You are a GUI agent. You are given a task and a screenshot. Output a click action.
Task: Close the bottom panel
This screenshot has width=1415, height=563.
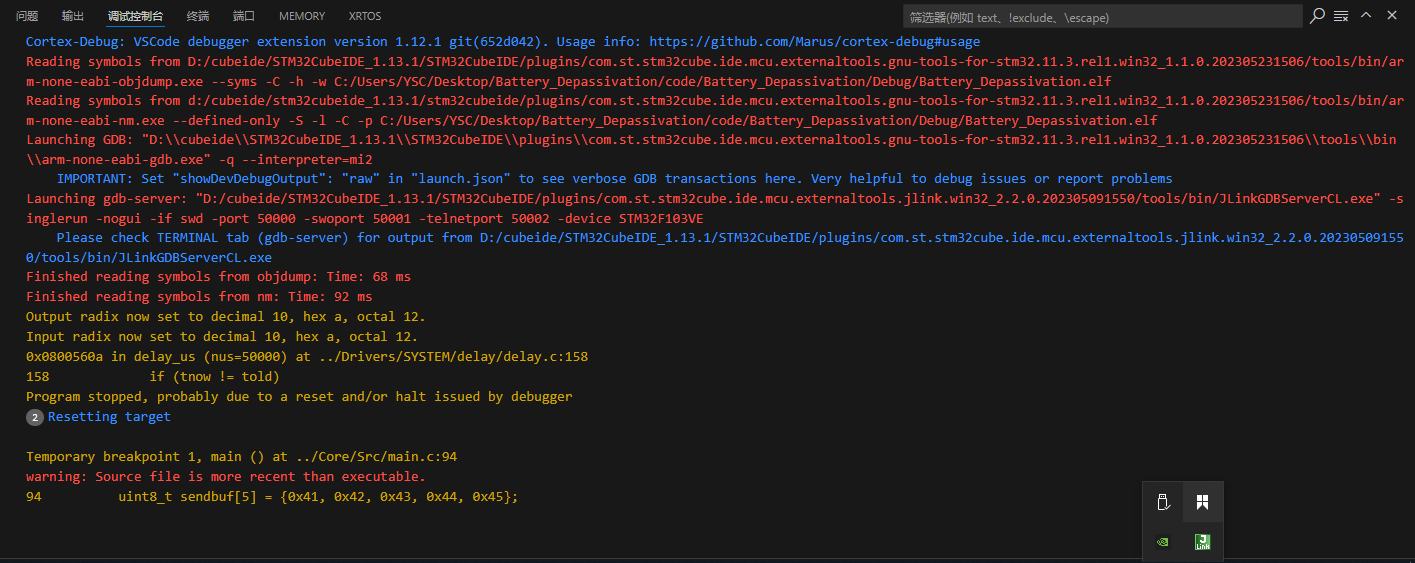pos(1390,15)
